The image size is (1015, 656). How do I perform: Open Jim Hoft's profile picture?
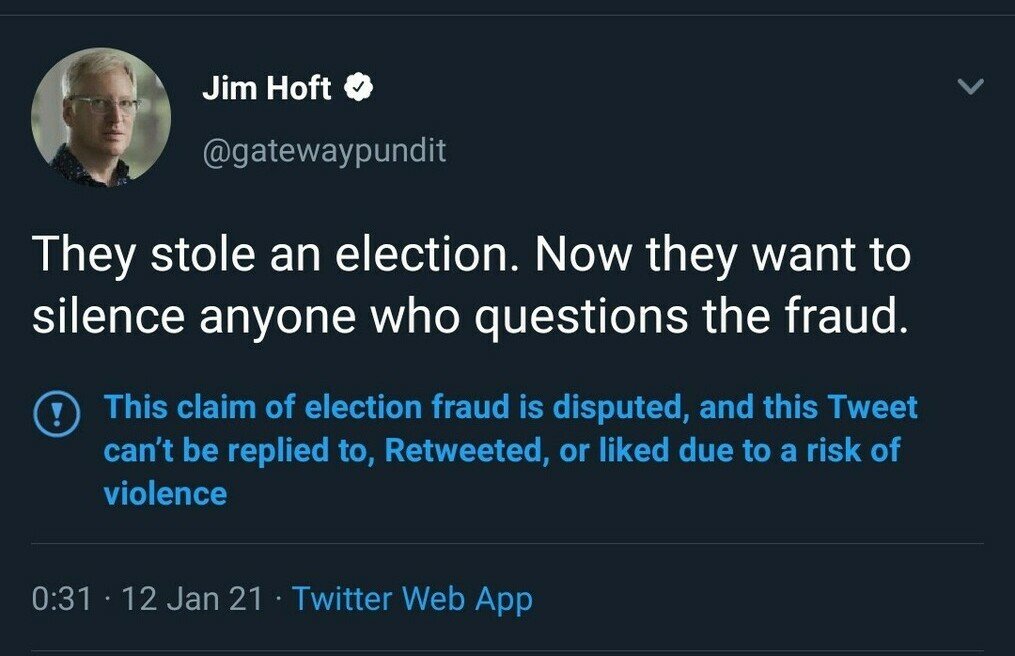pos(101,117)
